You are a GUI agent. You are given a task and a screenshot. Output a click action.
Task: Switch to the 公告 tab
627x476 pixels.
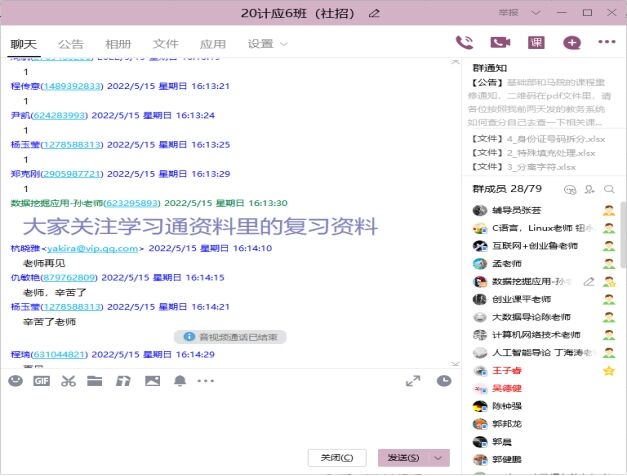[x=71, y=44]
